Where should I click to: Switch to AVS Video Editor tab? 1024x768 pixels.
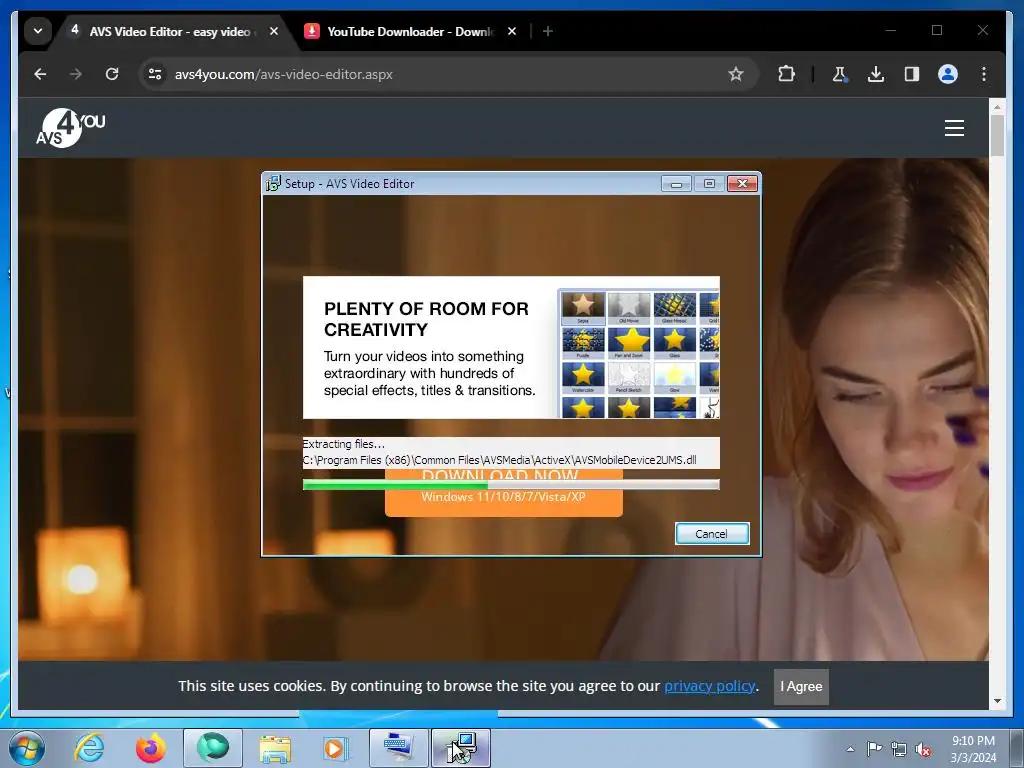click(x=174, y=31)
